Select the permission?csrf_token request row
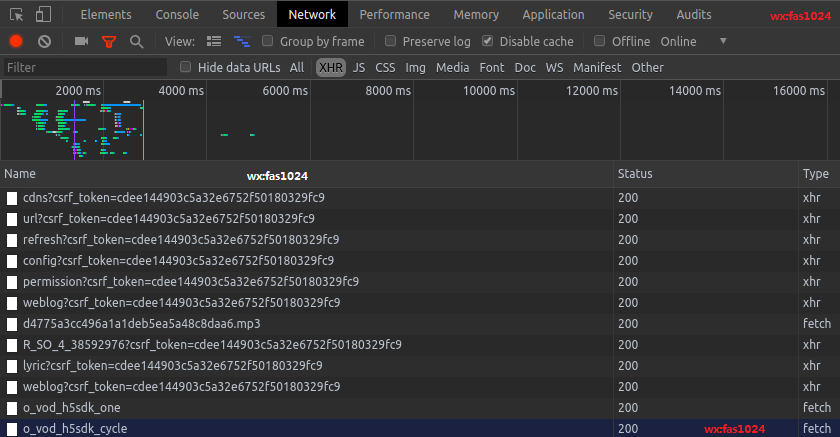Screen dimensions: 840x437 pos(420,282)
